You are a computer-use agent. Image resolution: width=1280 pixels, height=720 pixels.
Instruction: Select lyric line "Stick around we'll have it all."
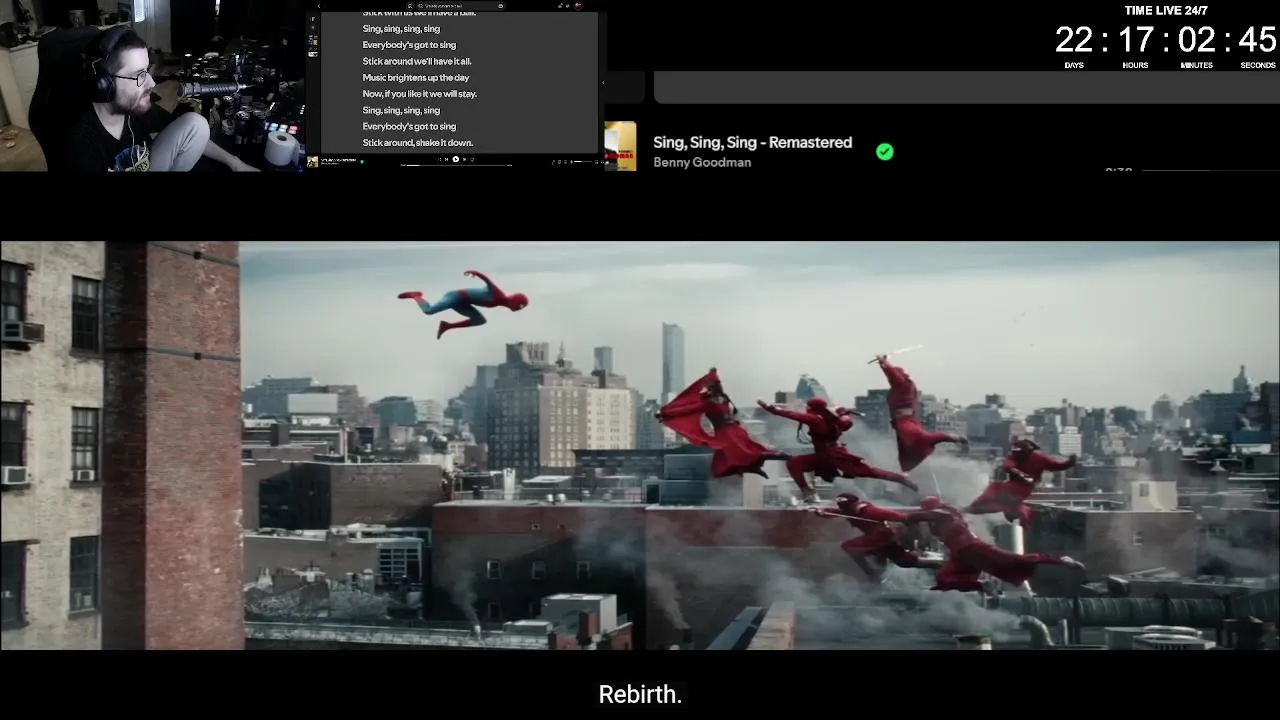click(x=417, y=61)
